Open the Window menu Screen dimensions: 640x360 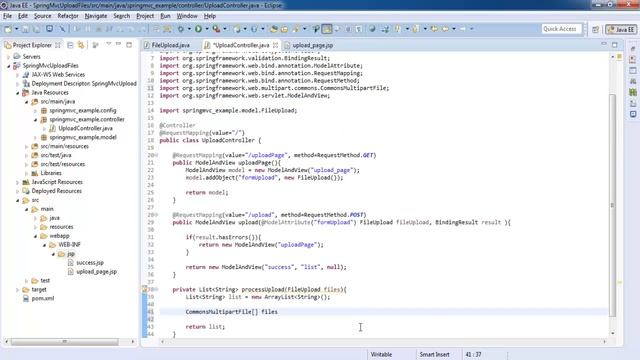point(187,16)
